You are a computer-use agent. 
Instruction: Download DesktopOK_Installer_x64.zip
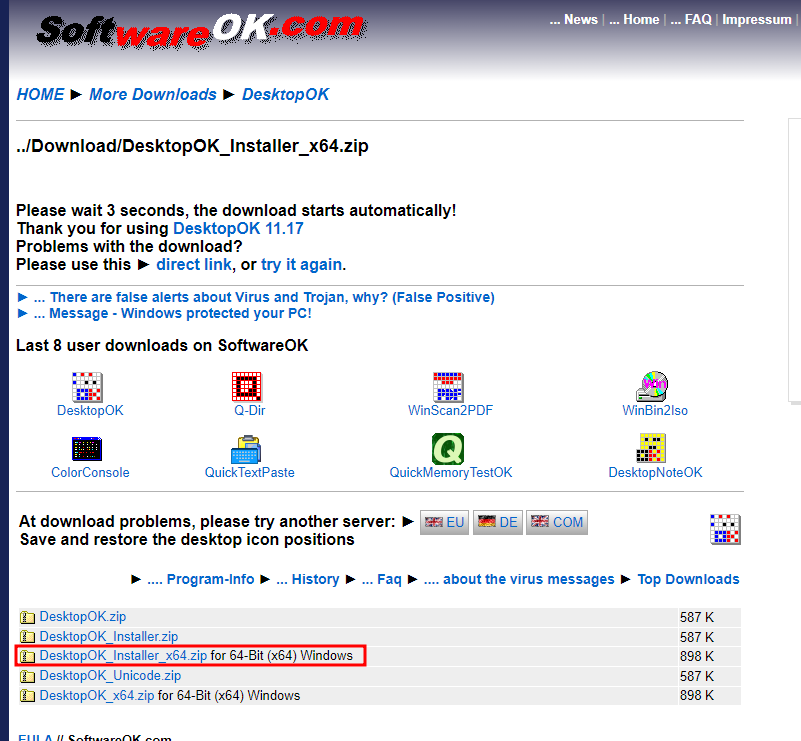[x=123, y=656]
